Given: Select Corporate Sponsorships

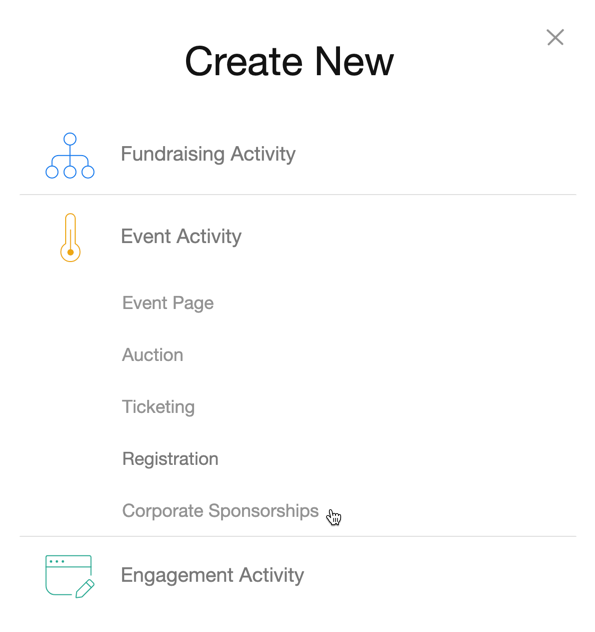Looking at the screenshot, I should [x=220, y=511].
